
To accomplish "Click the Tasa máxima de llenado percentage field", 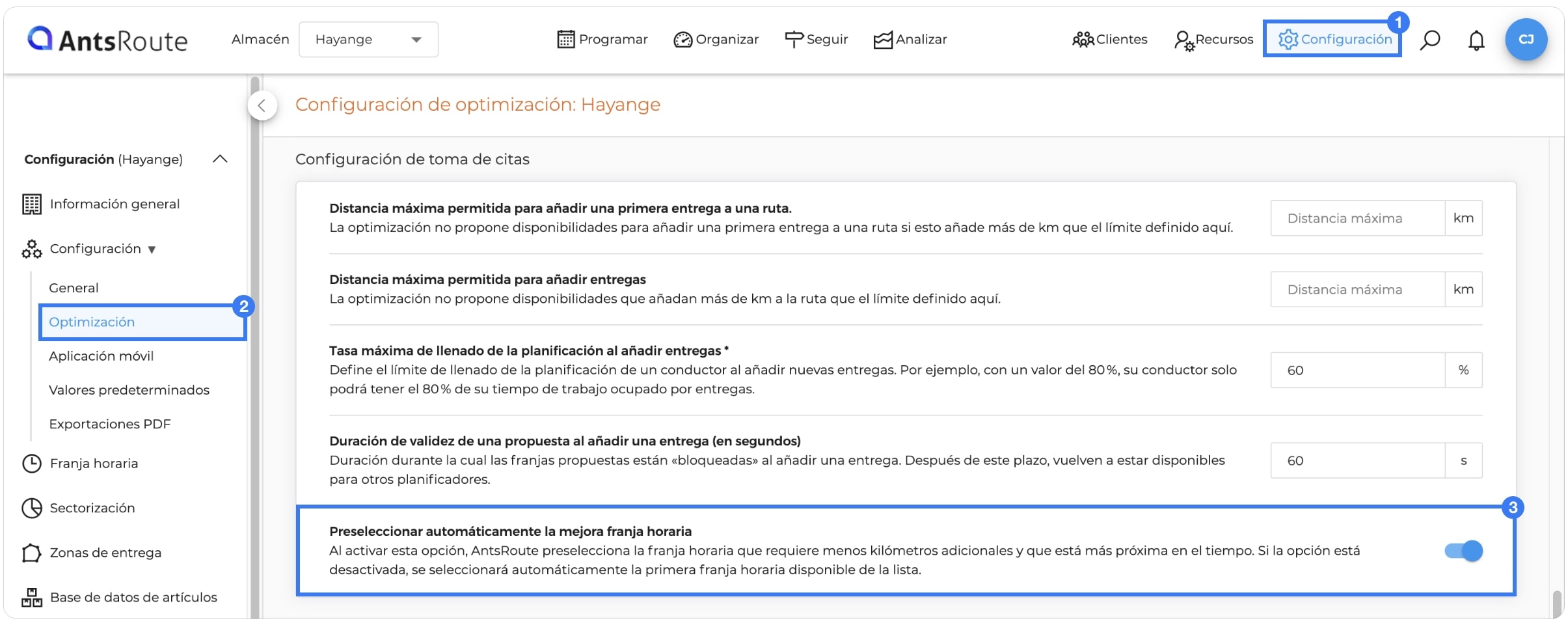I will coord(1358,370).
